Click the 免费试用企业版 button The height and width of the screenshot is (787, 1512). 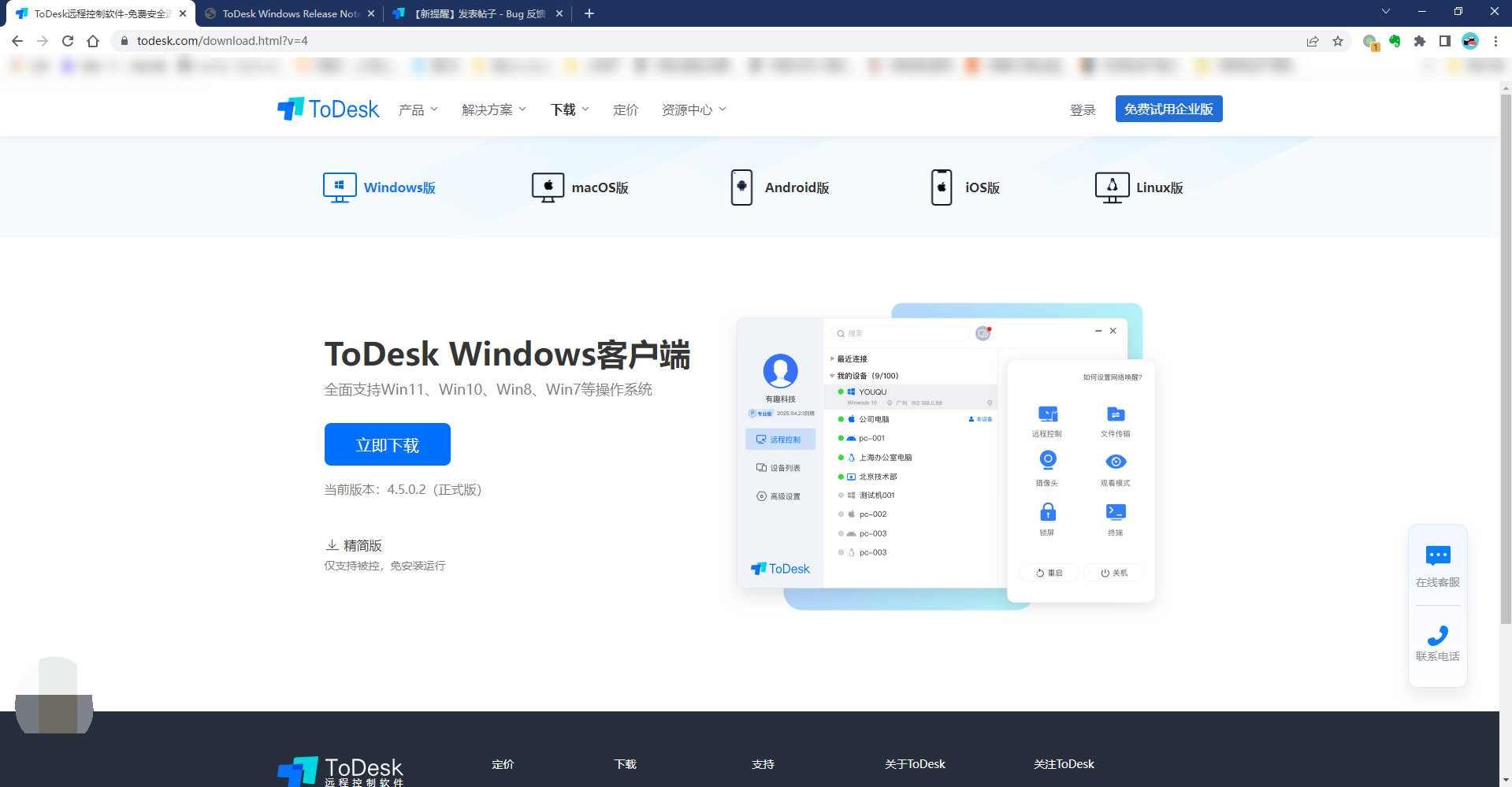click(1168, 109)
